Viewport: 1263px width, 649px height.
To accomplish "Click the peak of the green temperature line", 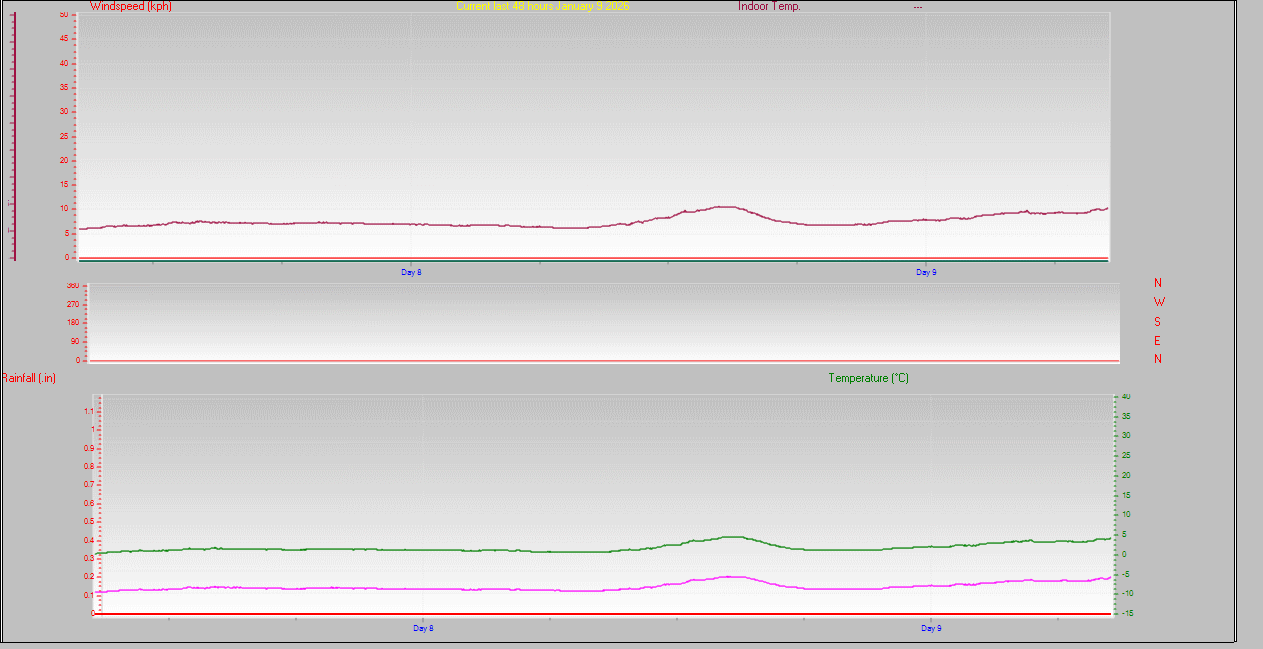I will pos(733,537).
